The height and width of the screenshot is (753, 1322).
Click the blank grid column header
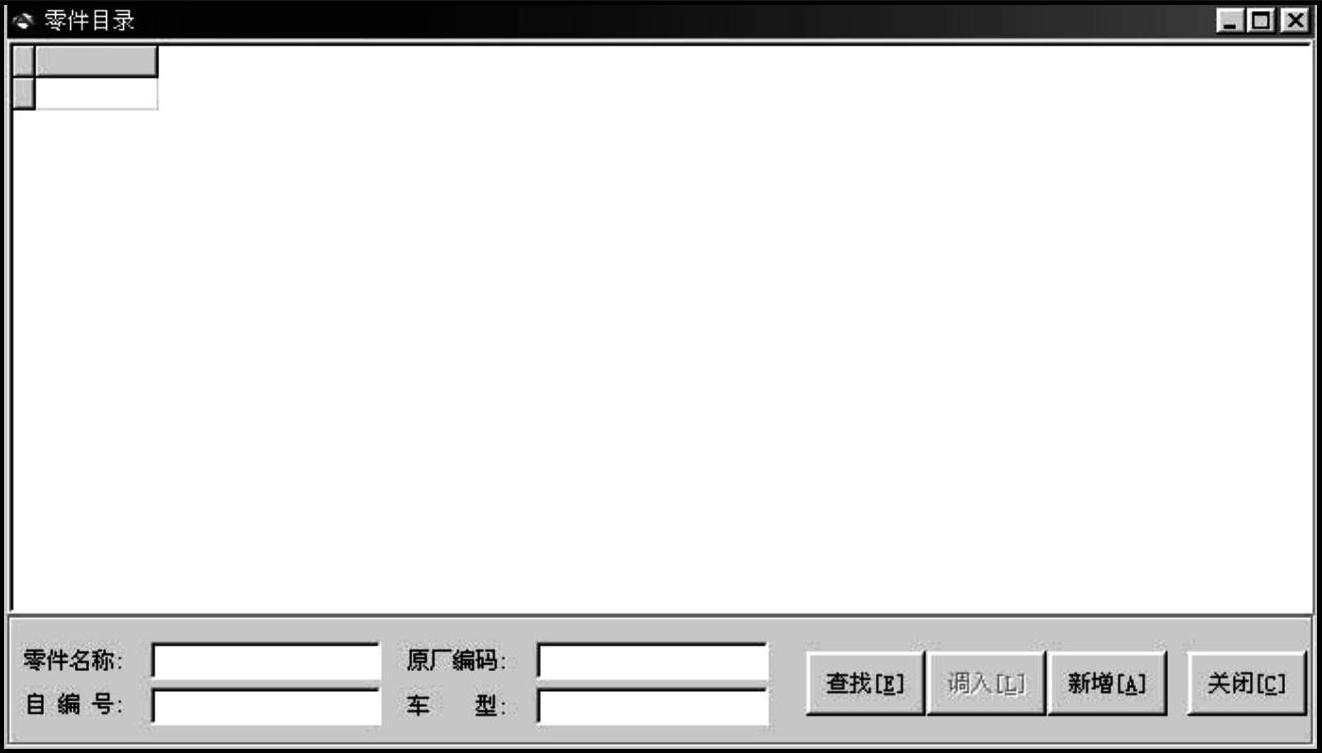96,61
